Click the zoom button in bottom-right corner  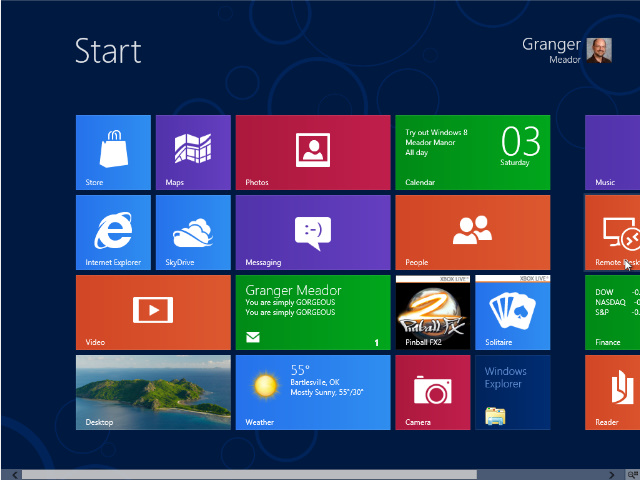point(631,474)
